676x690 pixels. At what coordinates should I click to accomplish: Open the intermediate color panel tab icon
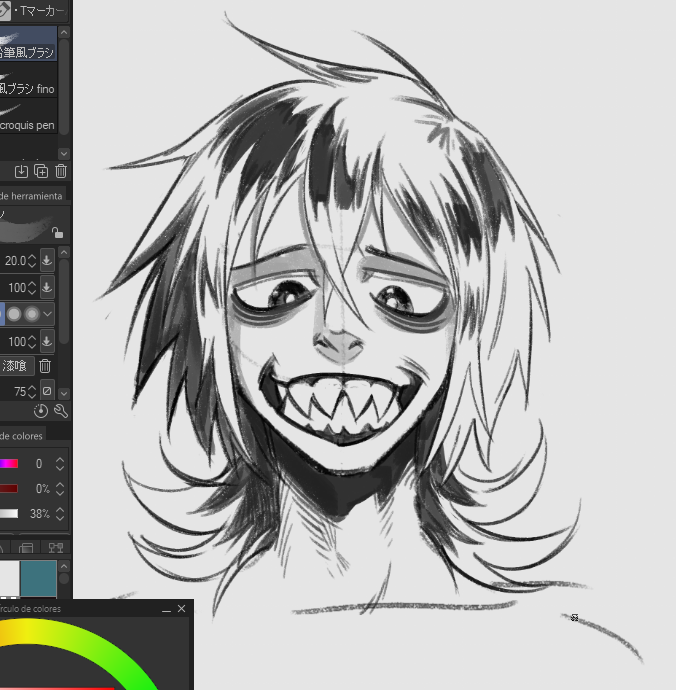(x=26, y=548)
